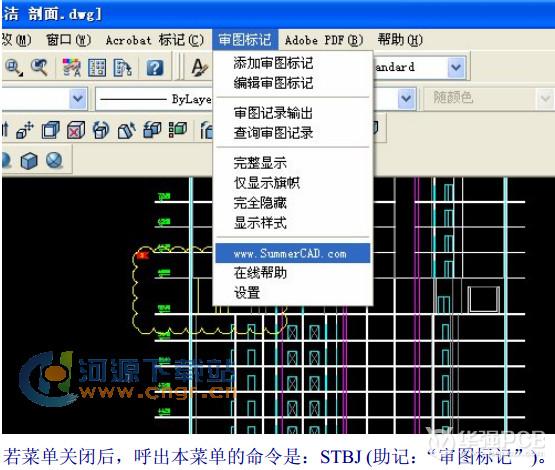This screenshot has height=470, width=555.
Task: Click the tool palettes grid icon
Action: [x=97, y=68]
